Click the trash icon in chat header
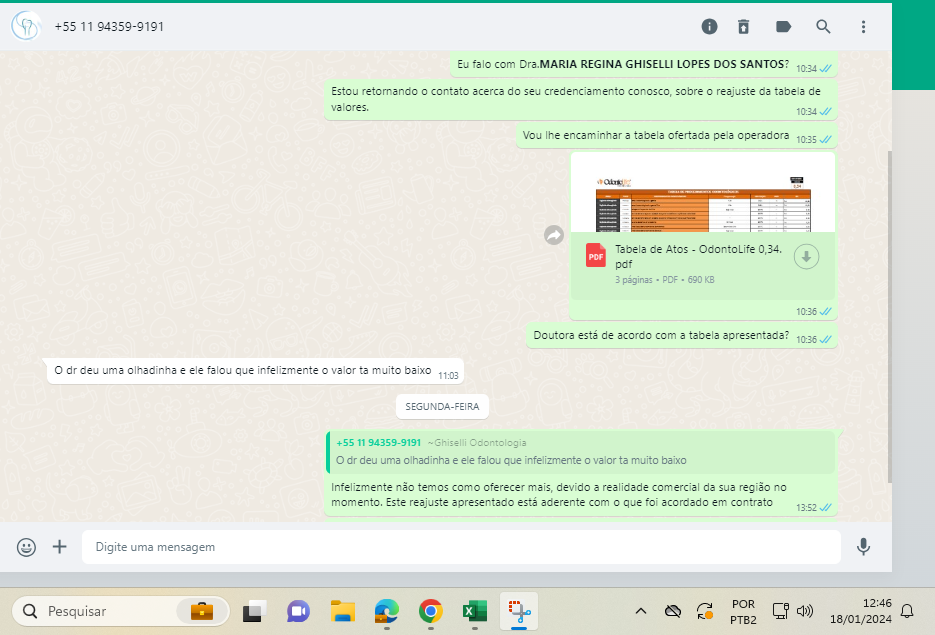The image size is (935, 635). pos(743,26)
